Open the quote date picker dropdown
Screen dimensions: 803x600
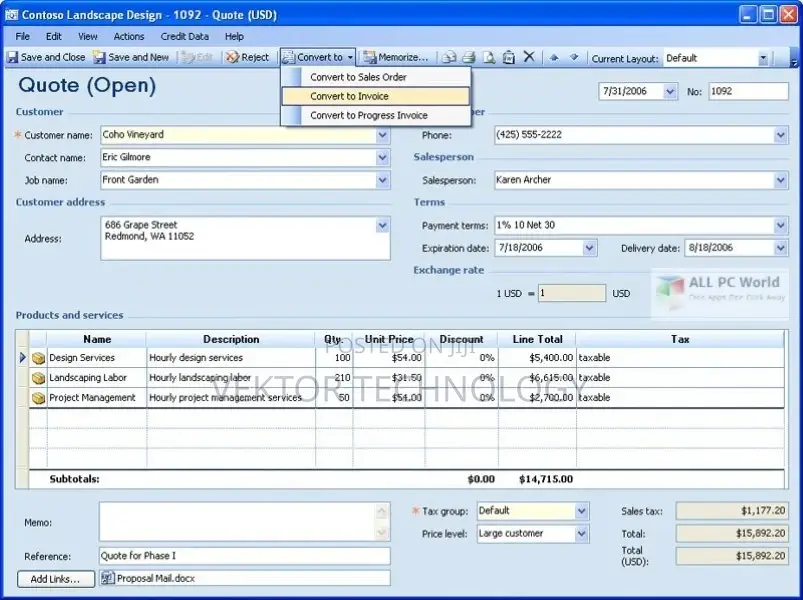[x=670, y=92]
